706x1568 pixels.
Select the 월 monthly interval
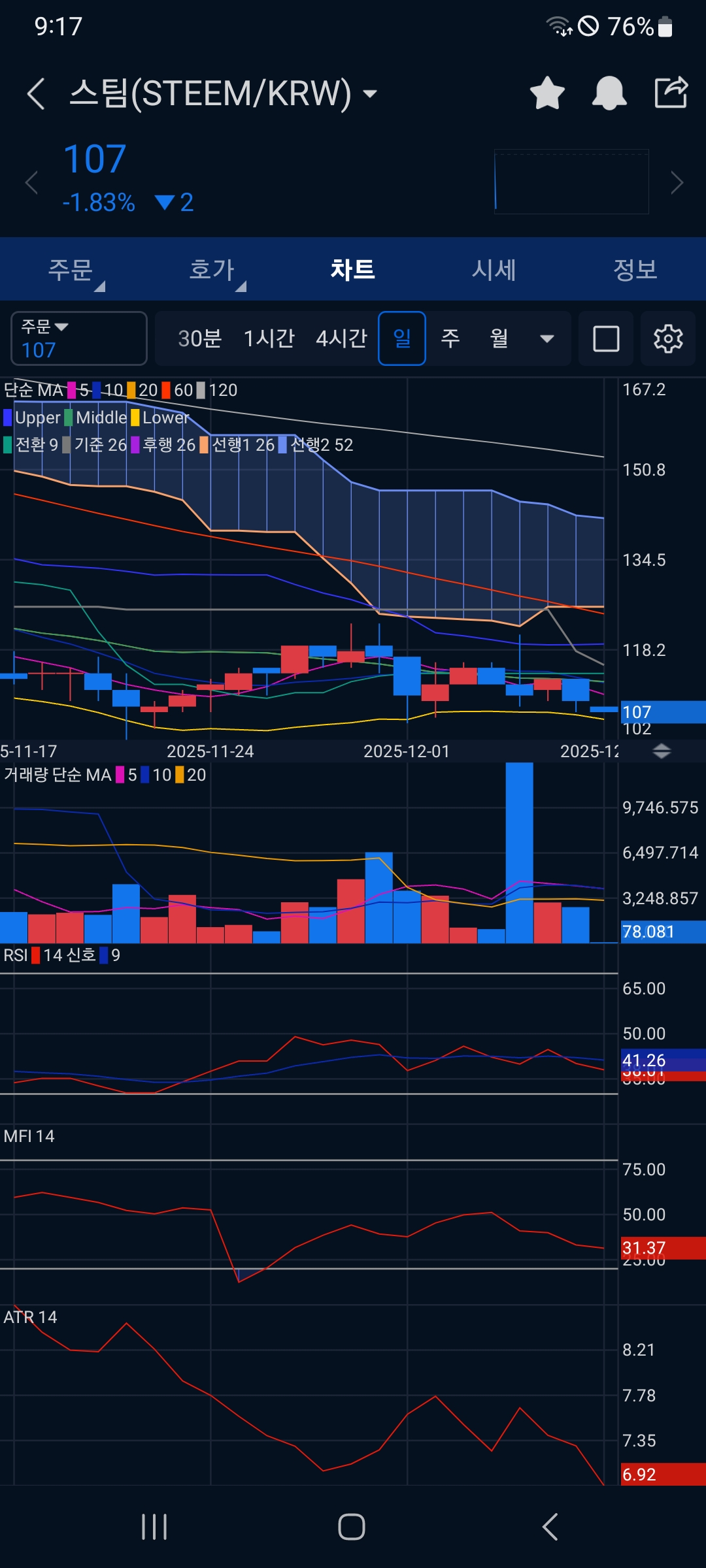[x=499, y=338]
